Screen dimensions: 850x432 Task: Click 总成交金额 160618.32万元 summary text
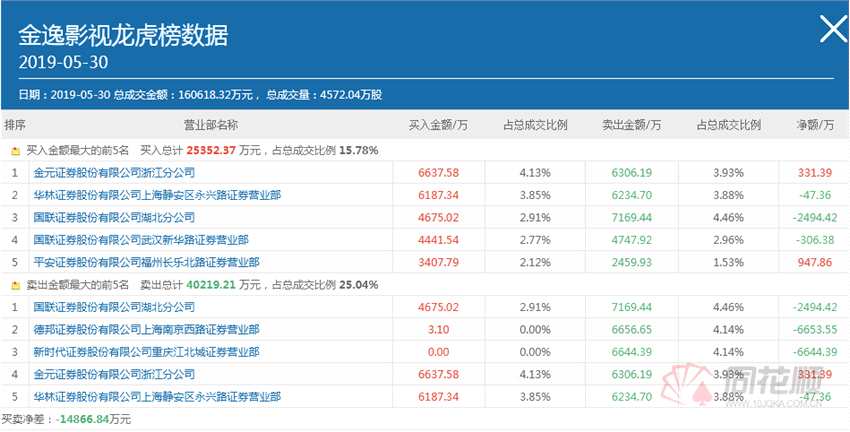coord(184,95)
